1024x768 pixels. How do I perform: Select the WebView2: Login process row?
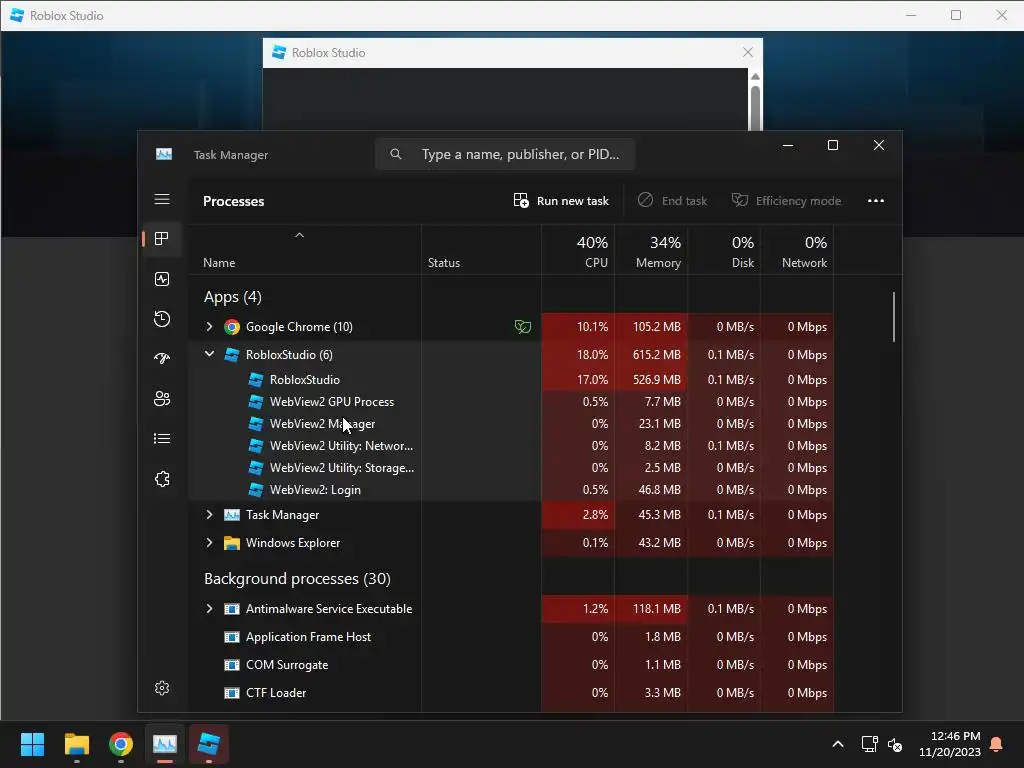(511, 490)
